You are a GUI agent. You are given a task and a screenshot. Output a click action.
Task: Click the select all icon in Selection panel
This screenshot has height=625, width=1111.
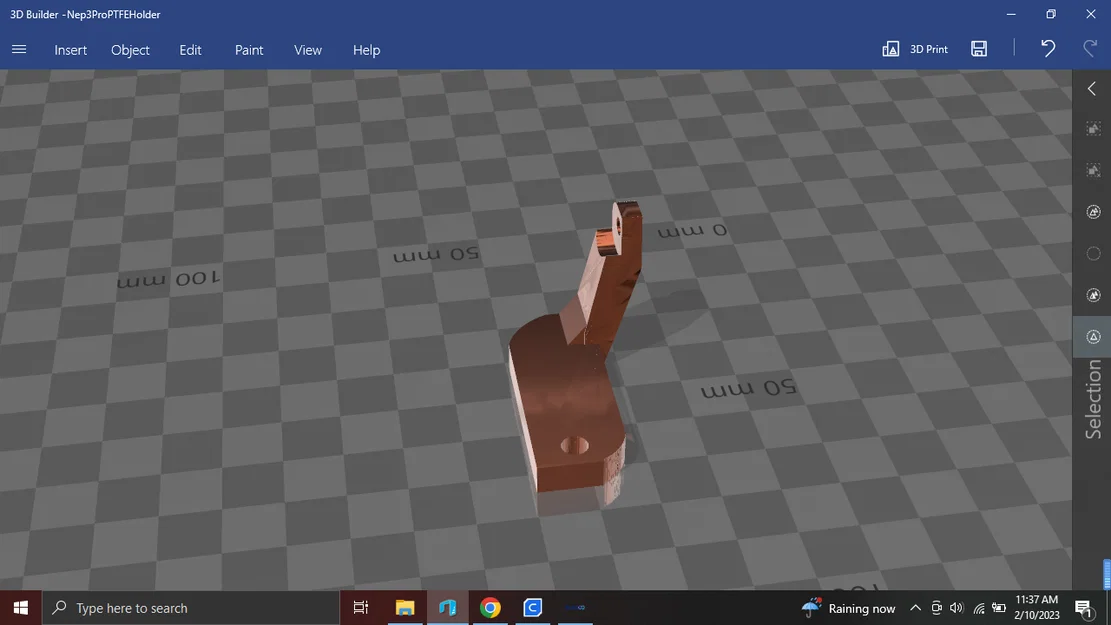click(1093, 129)
